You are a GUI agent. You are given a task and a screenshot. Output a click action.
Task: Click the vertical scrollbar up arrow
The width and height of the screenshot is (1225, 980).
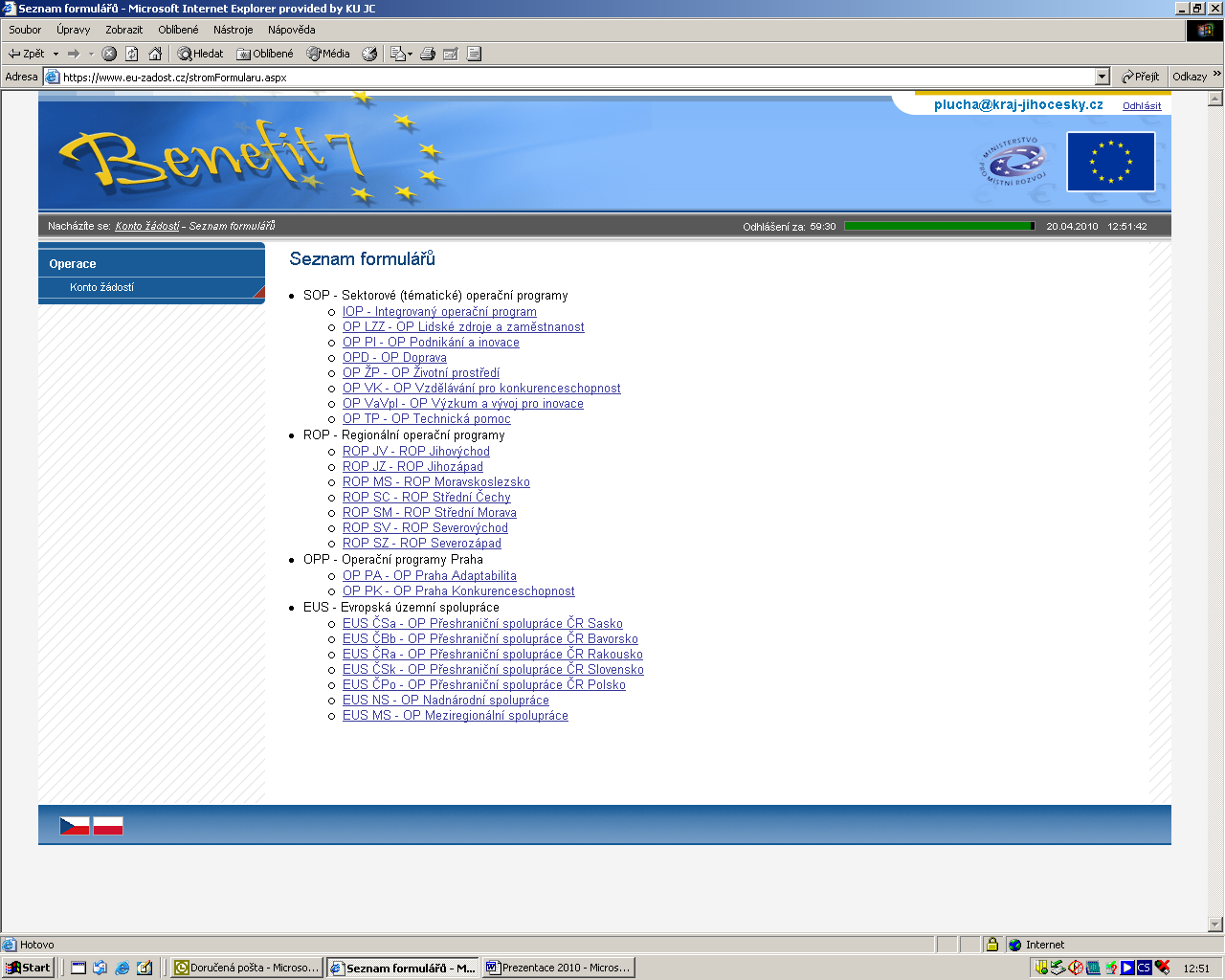[1215, 99]
